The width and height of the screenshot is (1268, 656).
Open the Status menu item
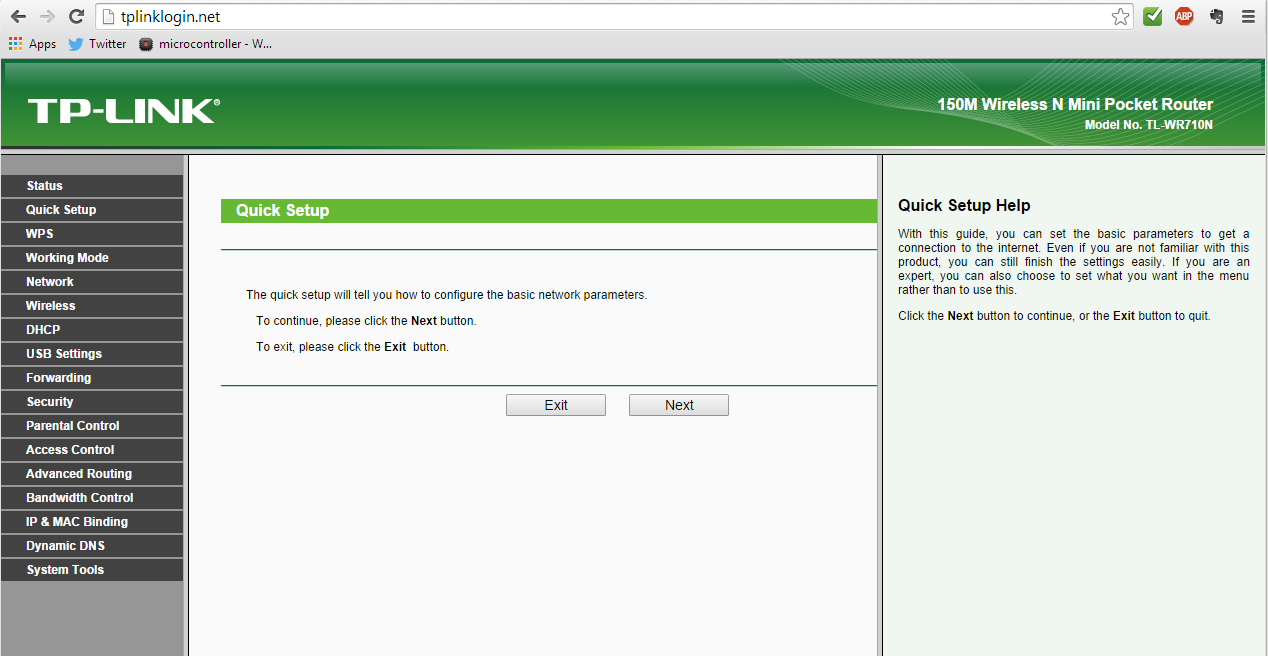click(x=92, y=186)
